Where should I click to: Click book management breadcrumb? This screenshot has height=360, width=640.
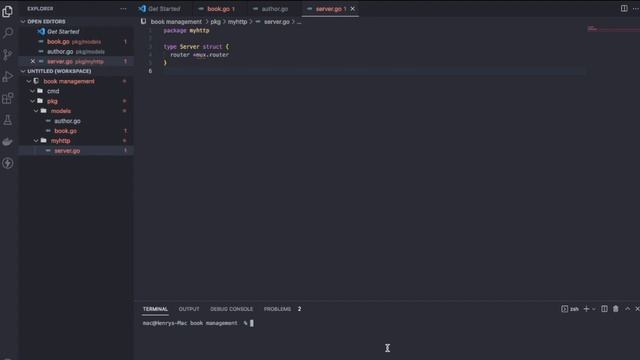pyautogui.click(x=176, y=22)
